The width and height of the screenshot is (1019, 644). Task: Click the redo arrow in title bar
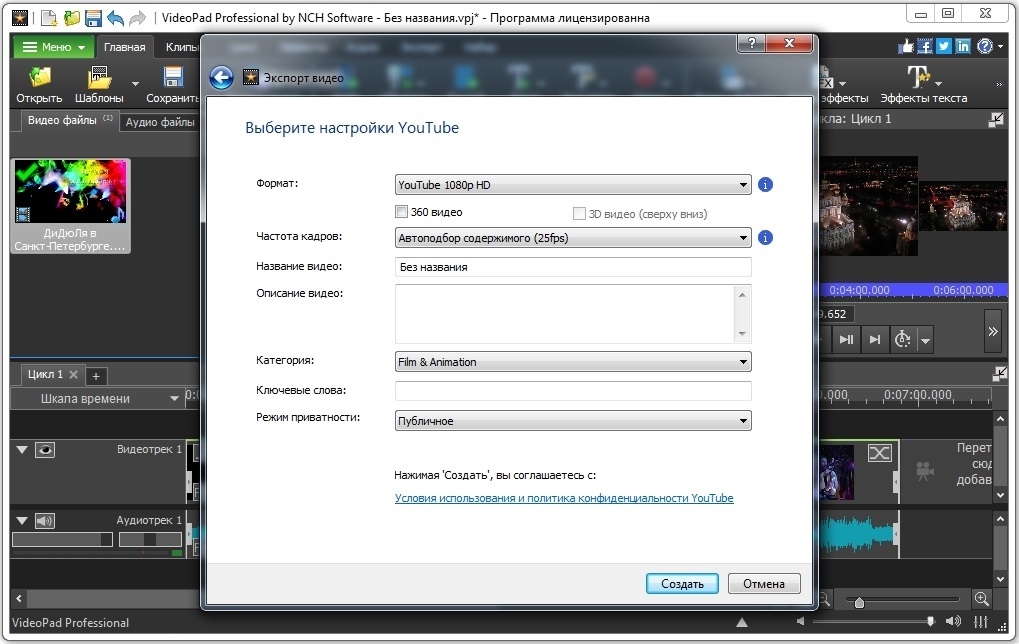tap(137, 18)
